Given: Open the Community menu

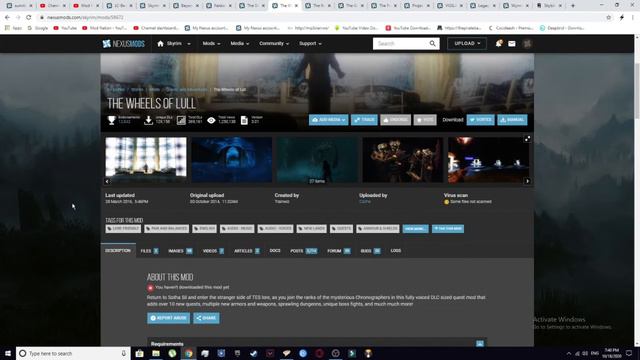Looking at the screenshot, I should tap(274, 44).
